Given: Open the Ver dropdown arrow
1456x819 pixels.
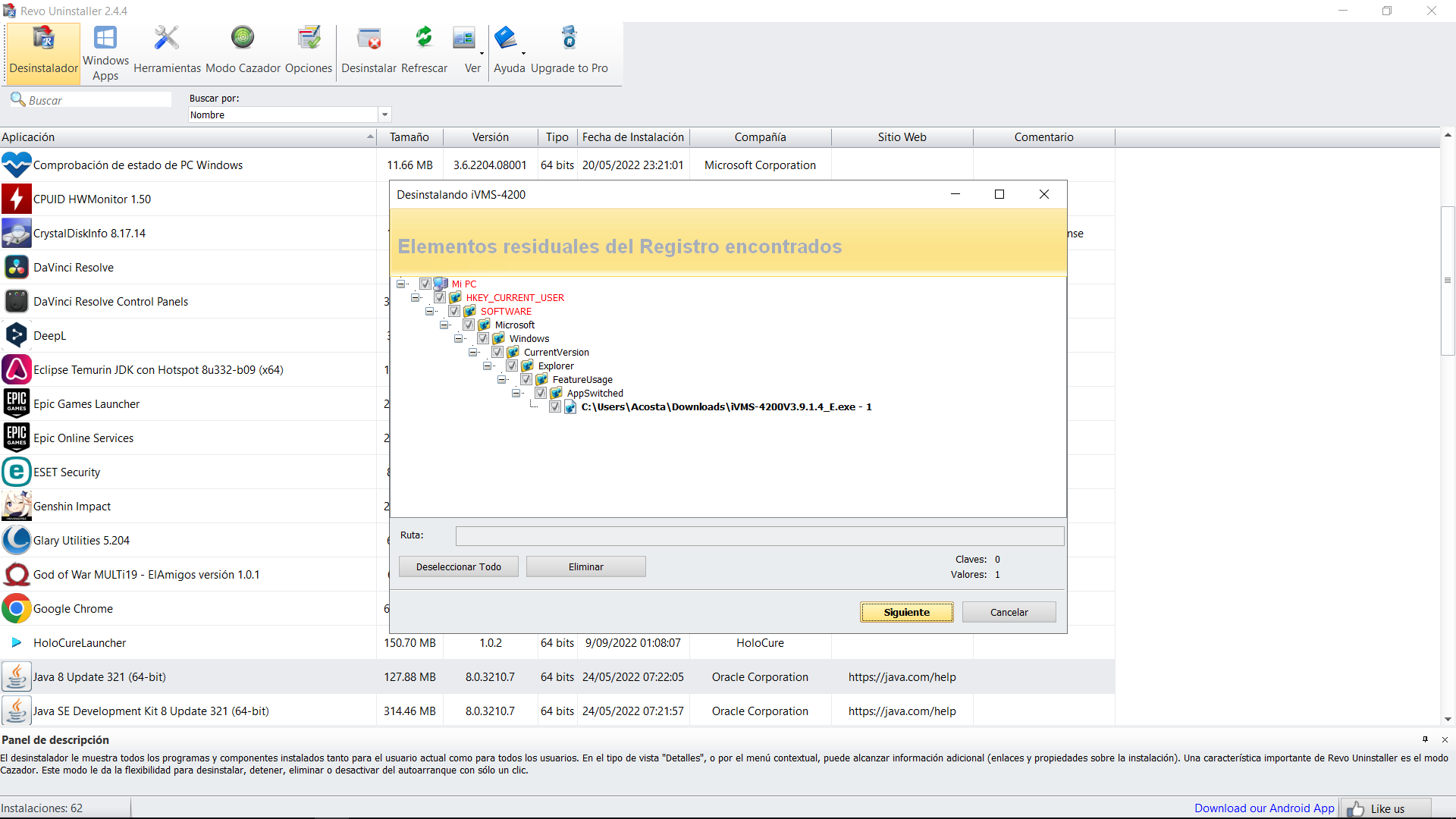Looking at the screenshot, I should pyautogui.click(x=482, y=53).
